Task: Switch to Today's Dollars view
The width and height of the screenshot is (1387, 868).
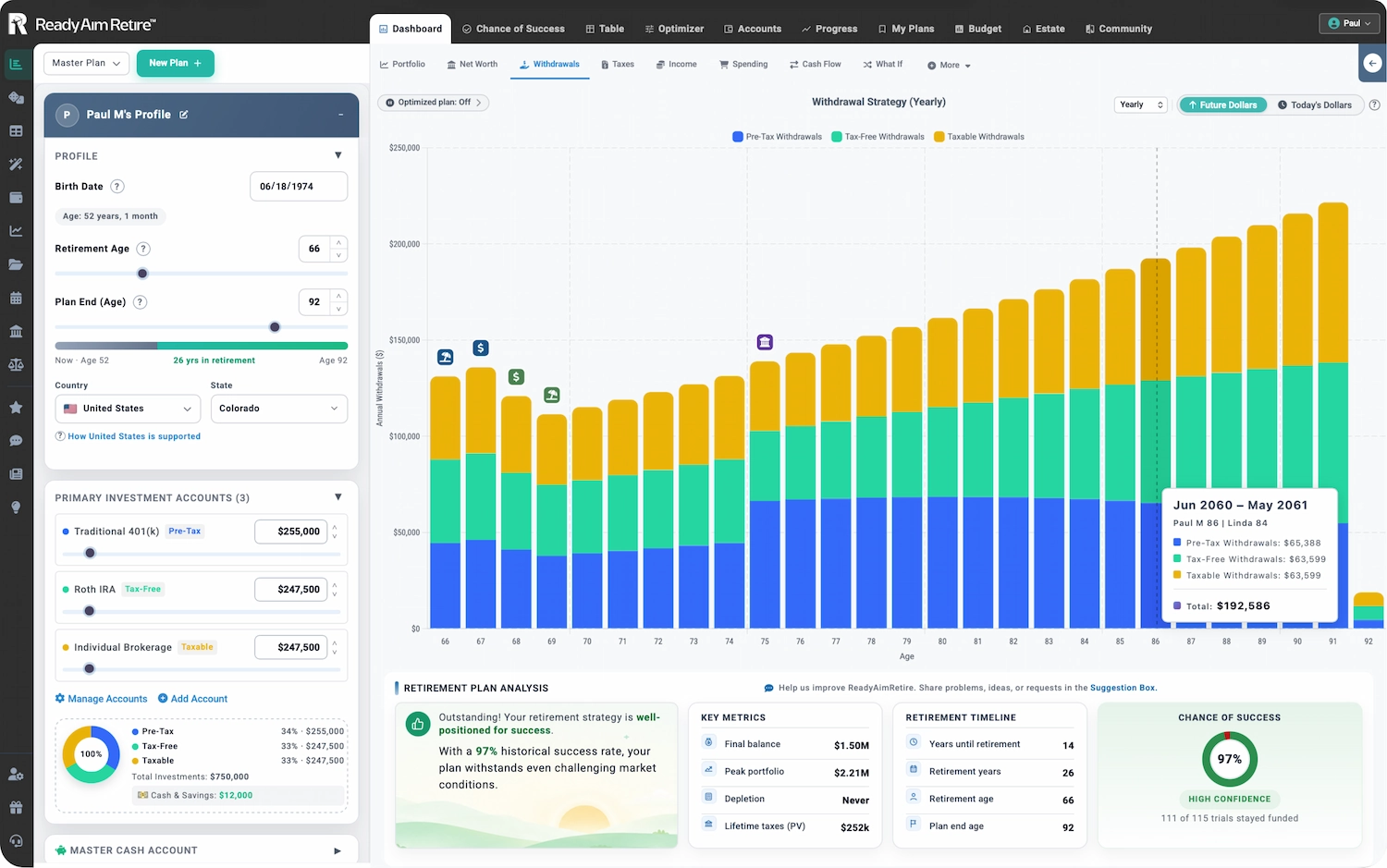Action: coord(1315,104)
